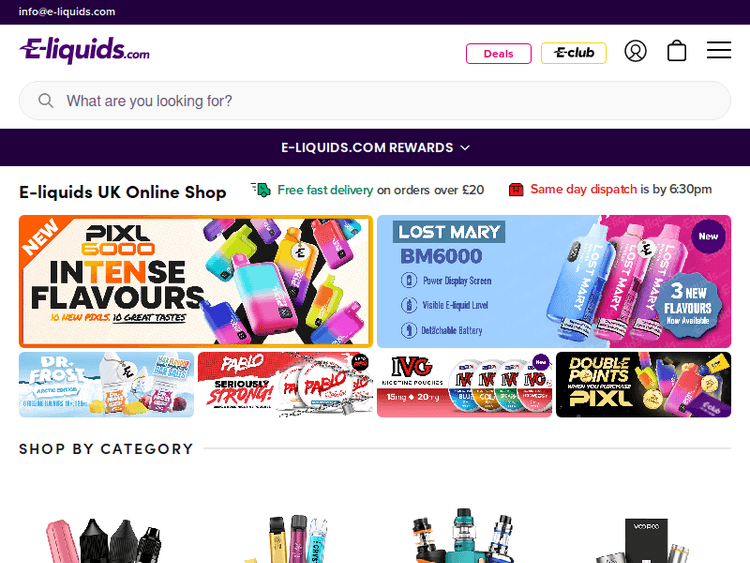750x563 pixels.
Task: Open the Pablo Seriously Strong banner
Action: pos(285,385)
